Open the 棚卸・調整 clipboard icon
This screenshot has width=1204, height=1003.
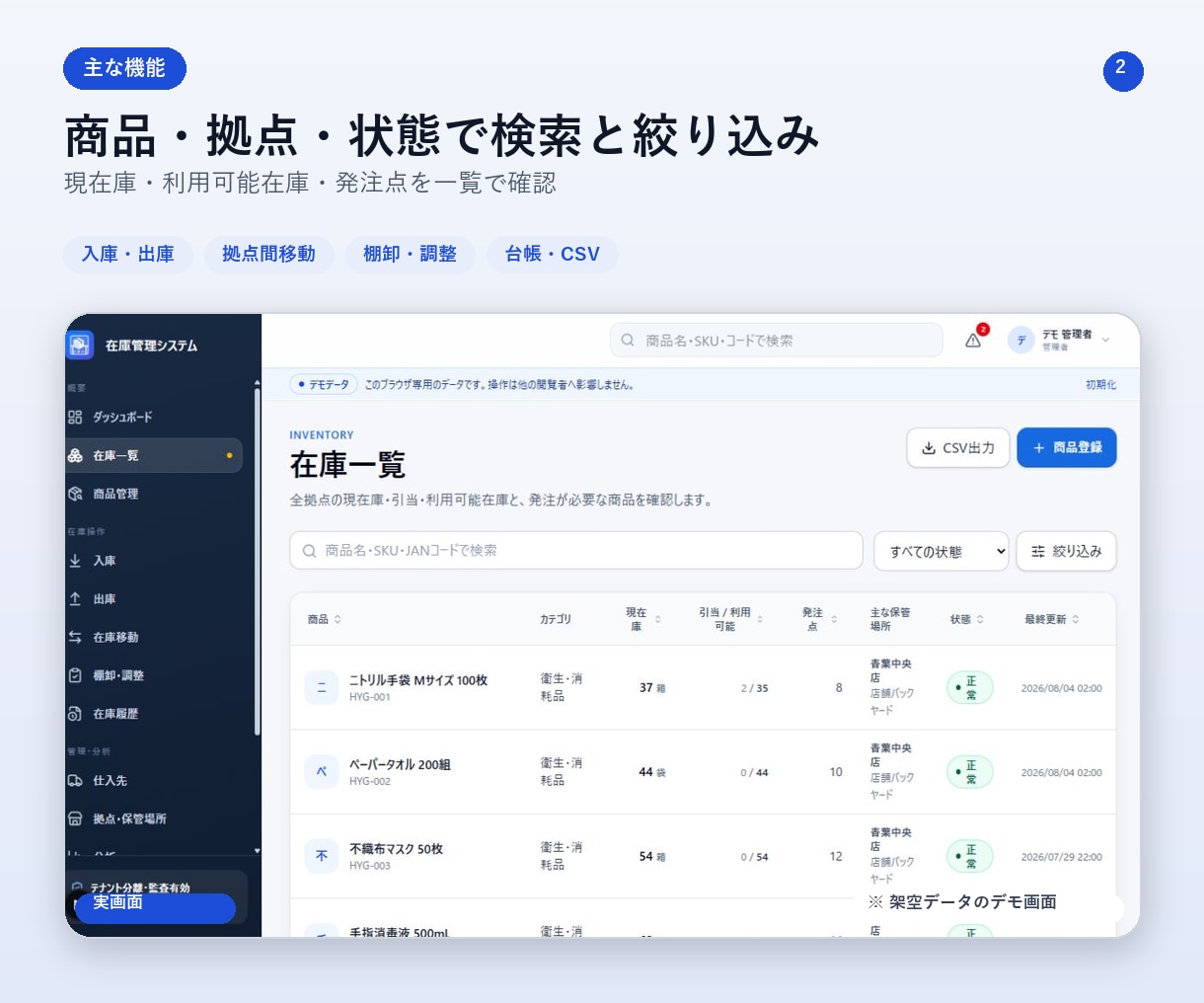pos(75,675)
